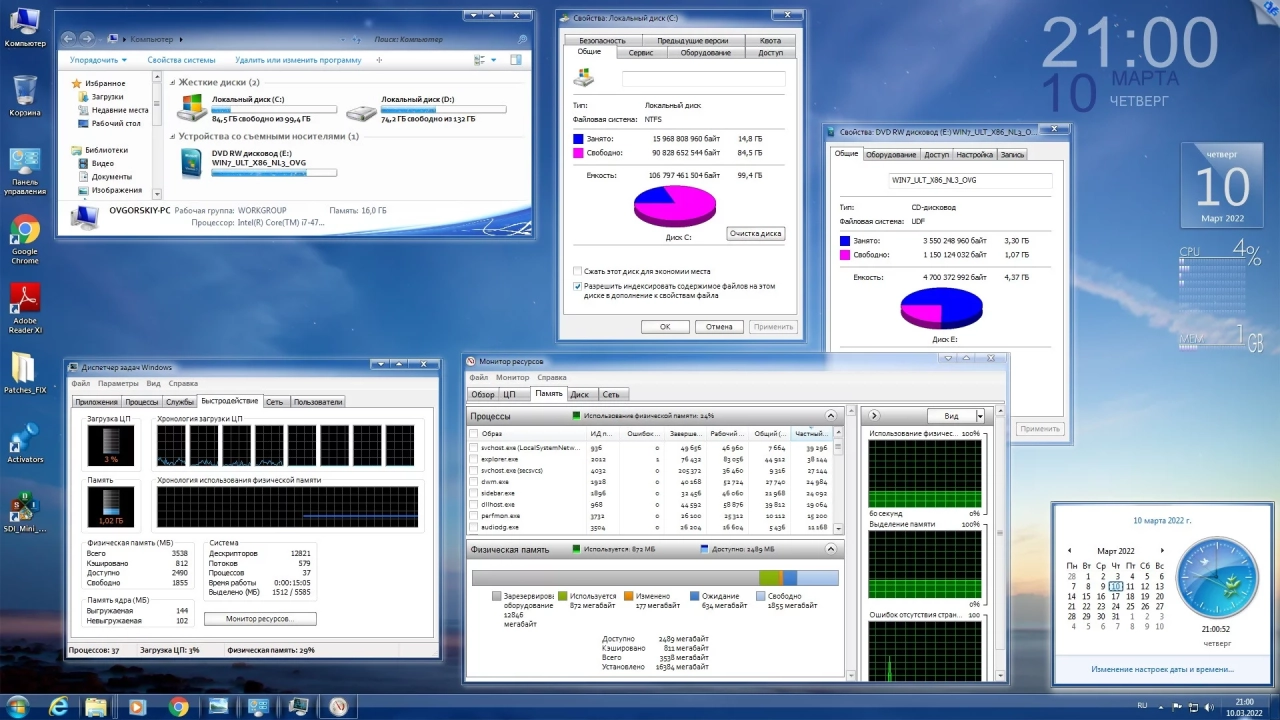Open the Patches_FIX folder on desktop
Screen dimensions: 1280x720
pyautogui.click(x=25, y=373)
